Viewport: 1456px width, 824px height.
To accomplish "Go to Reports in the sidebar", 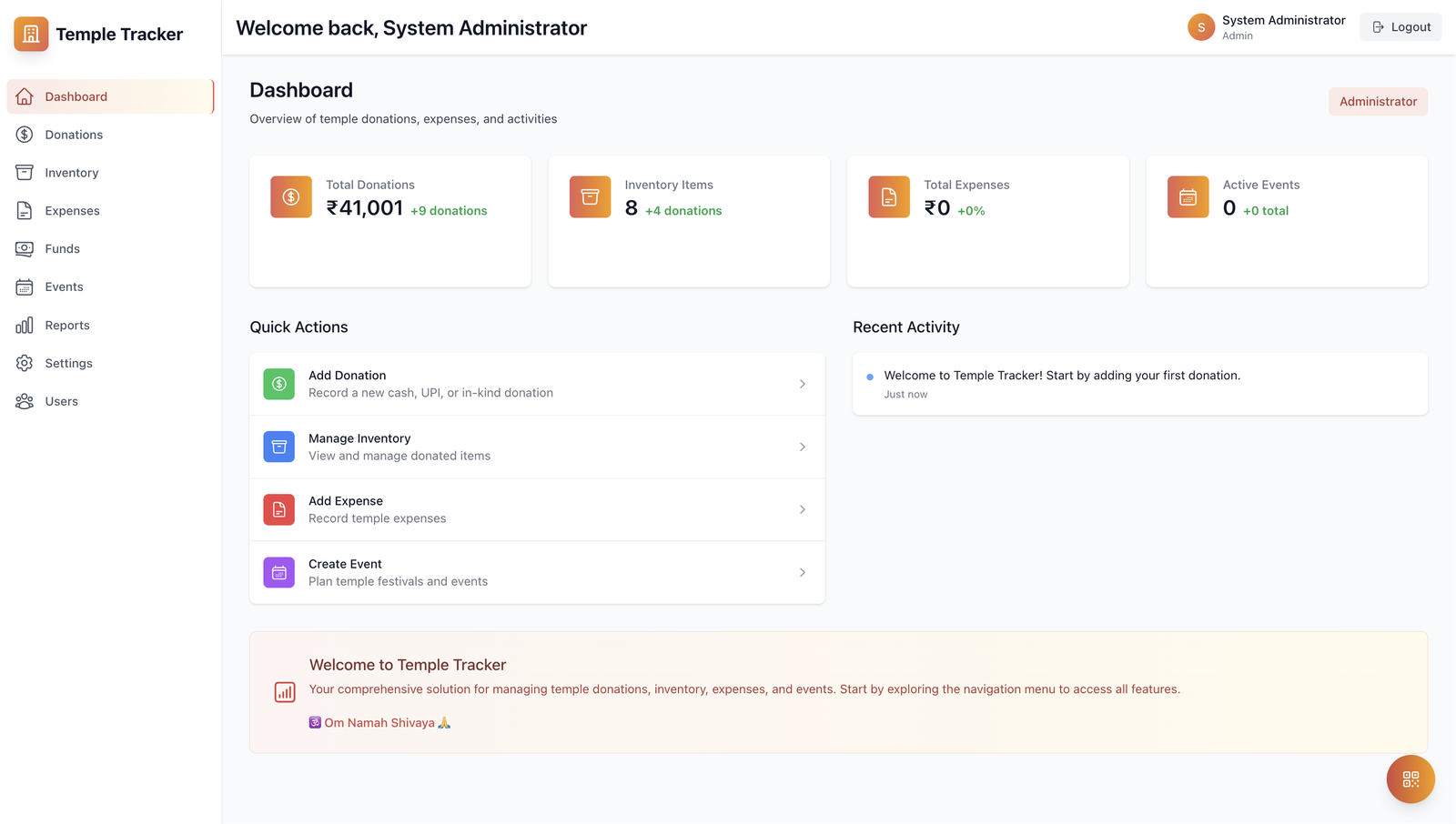I will coord(67,326).
